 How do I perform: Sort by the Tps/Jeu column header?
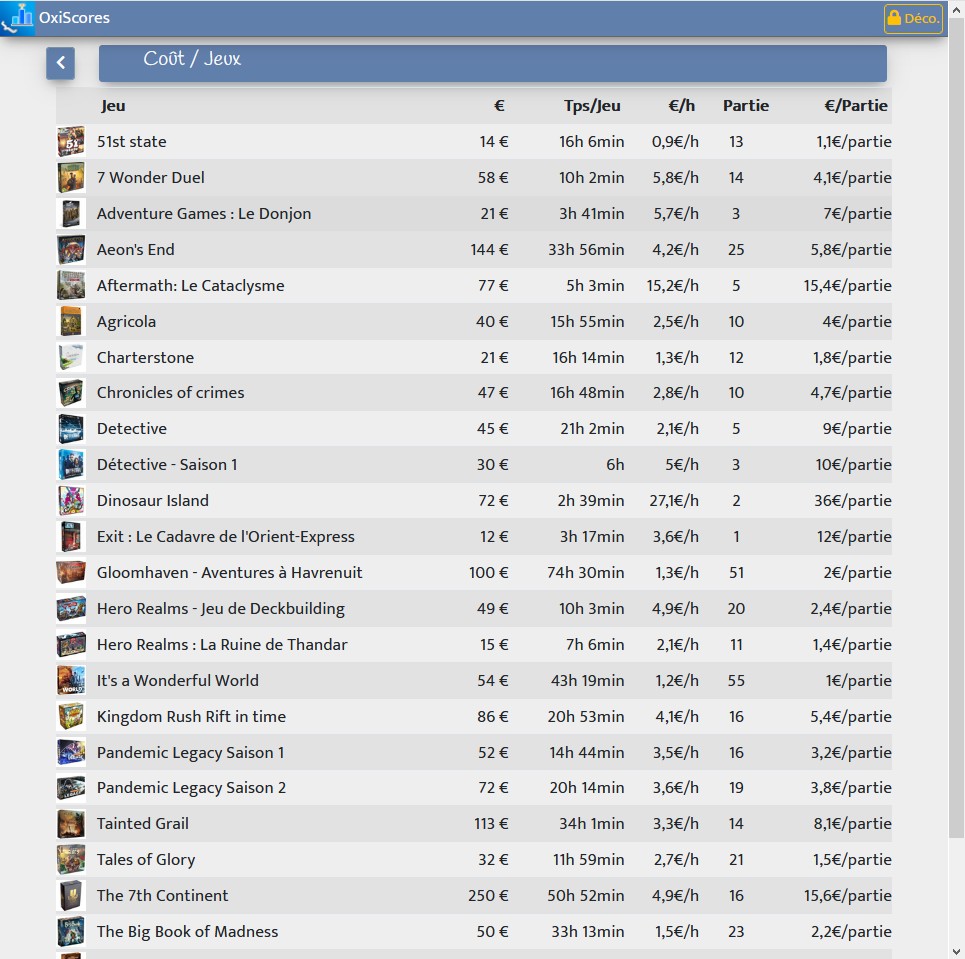(x=592, y=106)
